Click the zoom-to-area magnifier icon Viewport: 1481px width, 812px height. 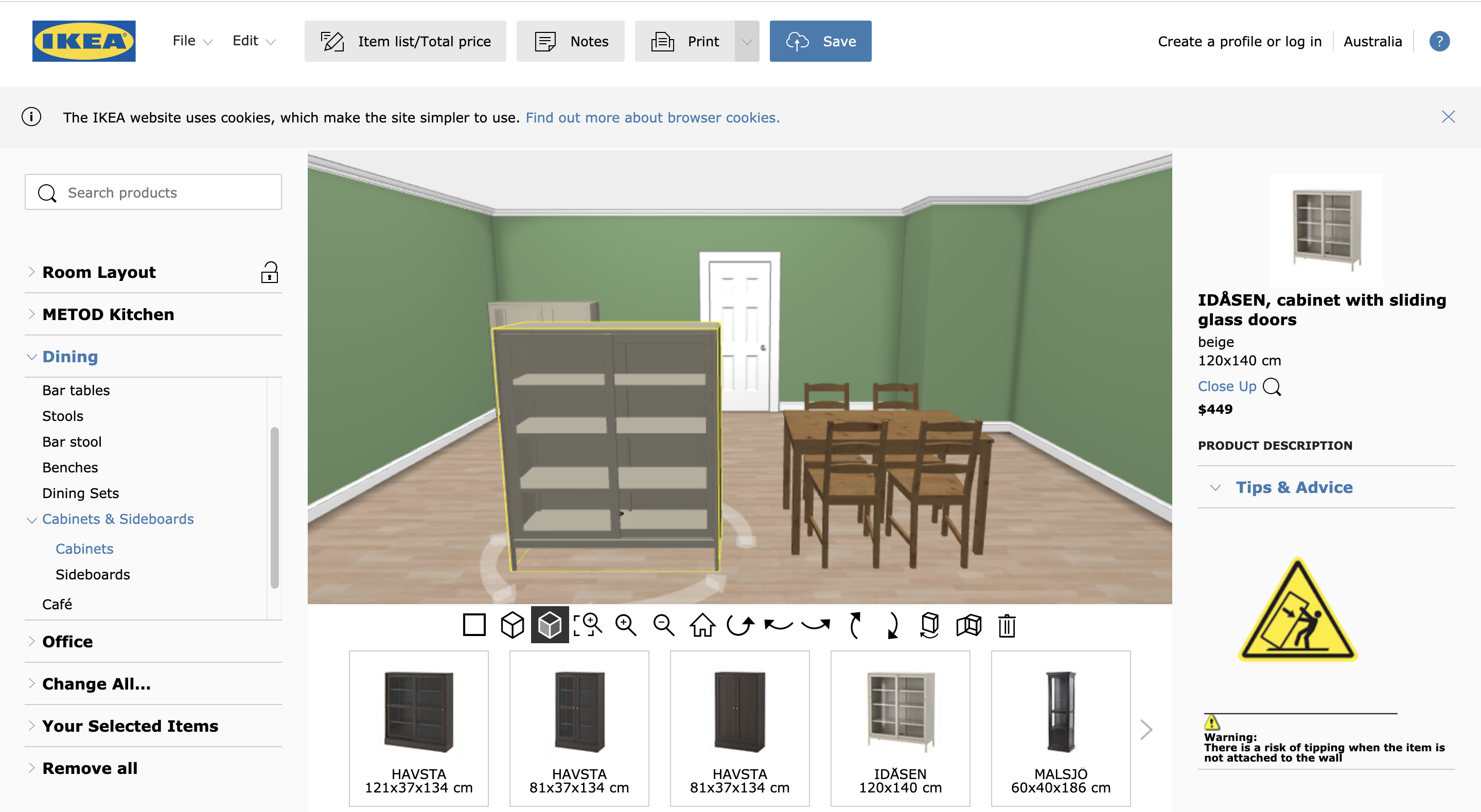(x=588, y=625)
